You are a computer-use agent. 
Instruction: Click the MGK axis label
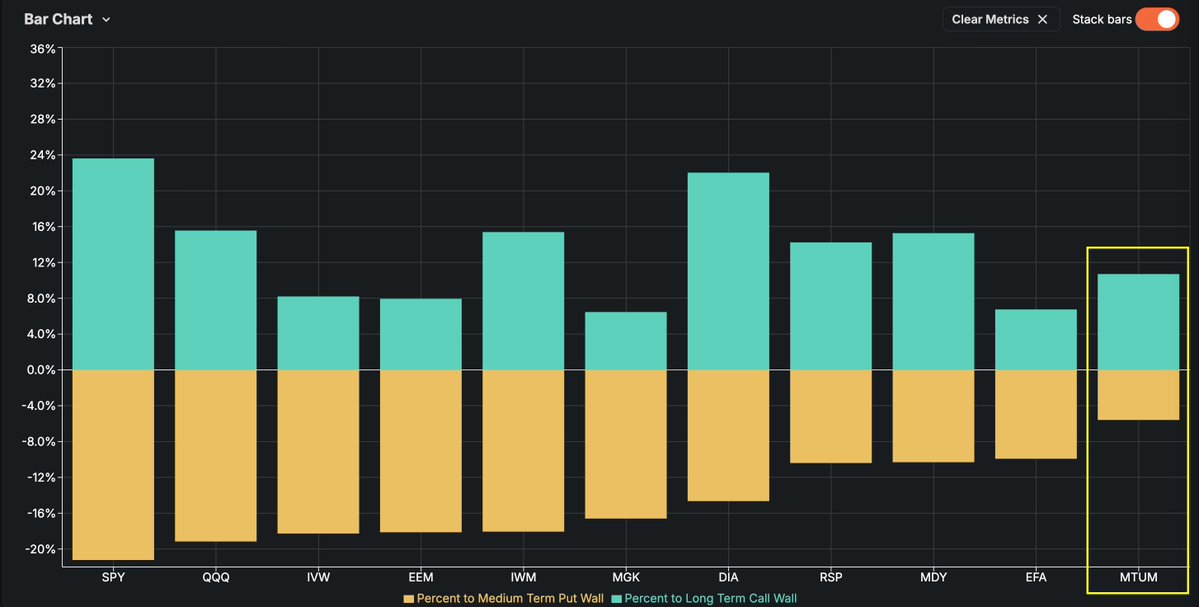tap(625, 578)
